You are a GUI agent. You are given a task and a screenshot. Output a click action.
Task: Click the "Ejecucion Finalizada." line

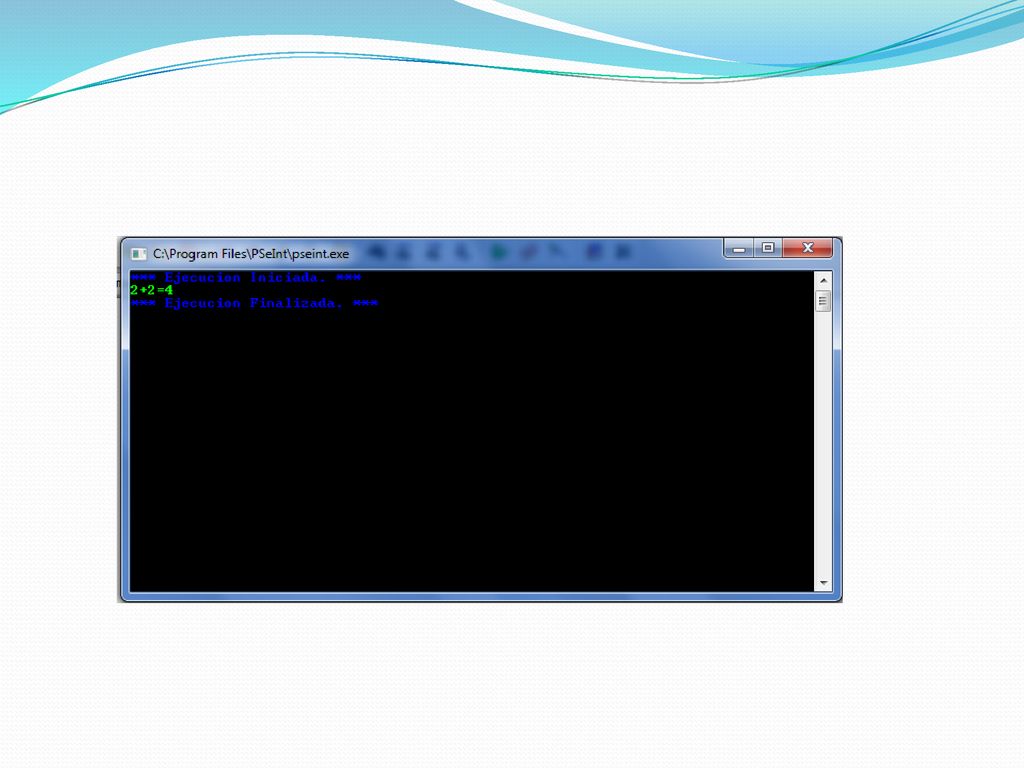254,303
